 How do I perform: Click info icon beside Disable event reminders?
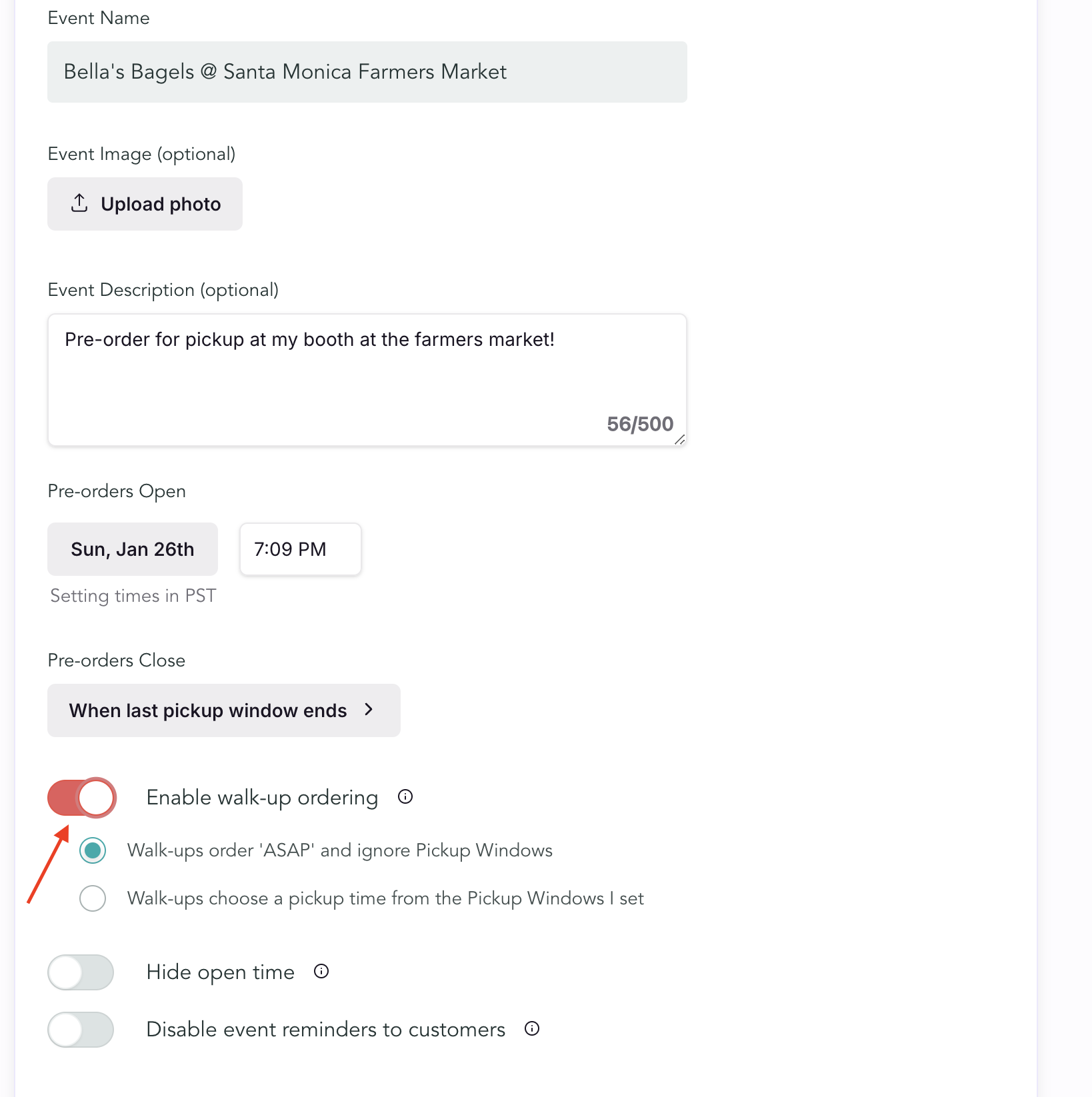[532, 1028]
